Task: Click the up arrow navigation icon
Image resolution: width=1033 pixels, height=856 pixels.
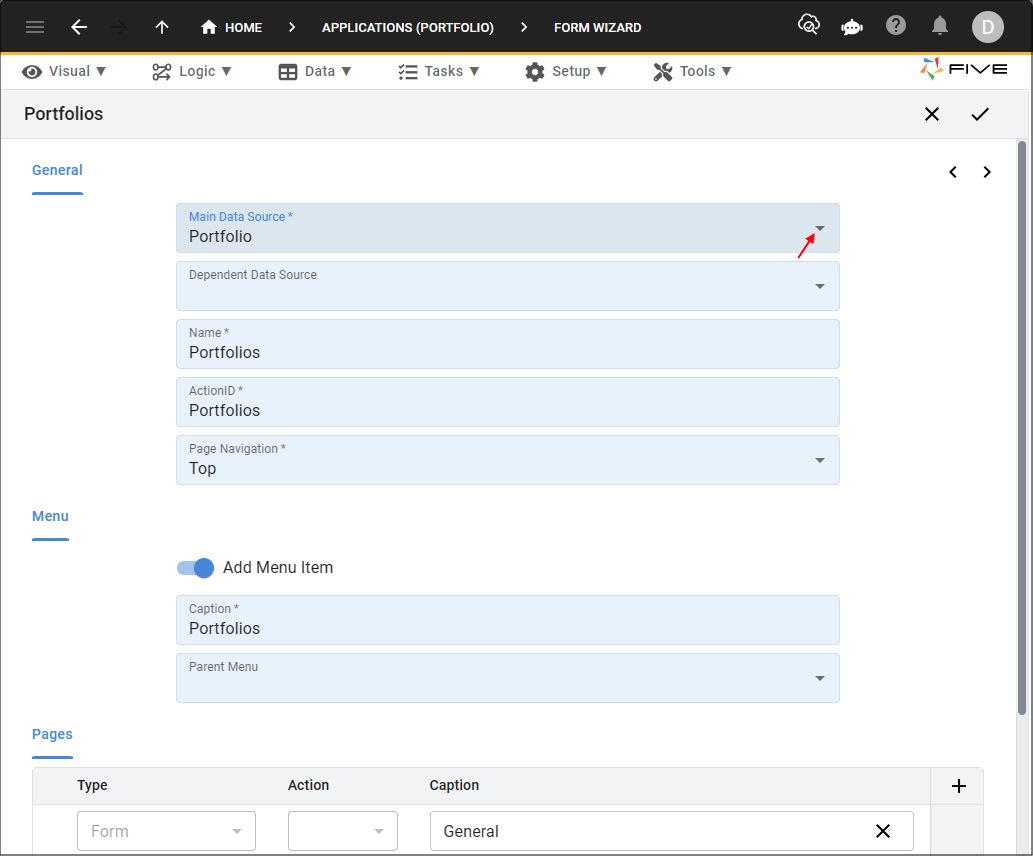Action: click(x=161, y=27)
